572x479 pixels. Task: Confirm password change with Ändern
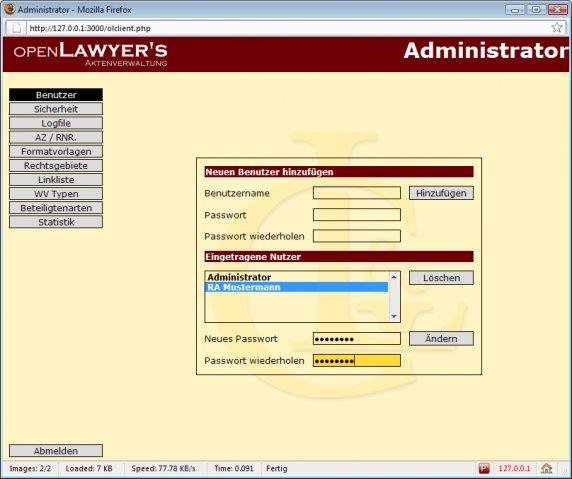click(441, 339)
